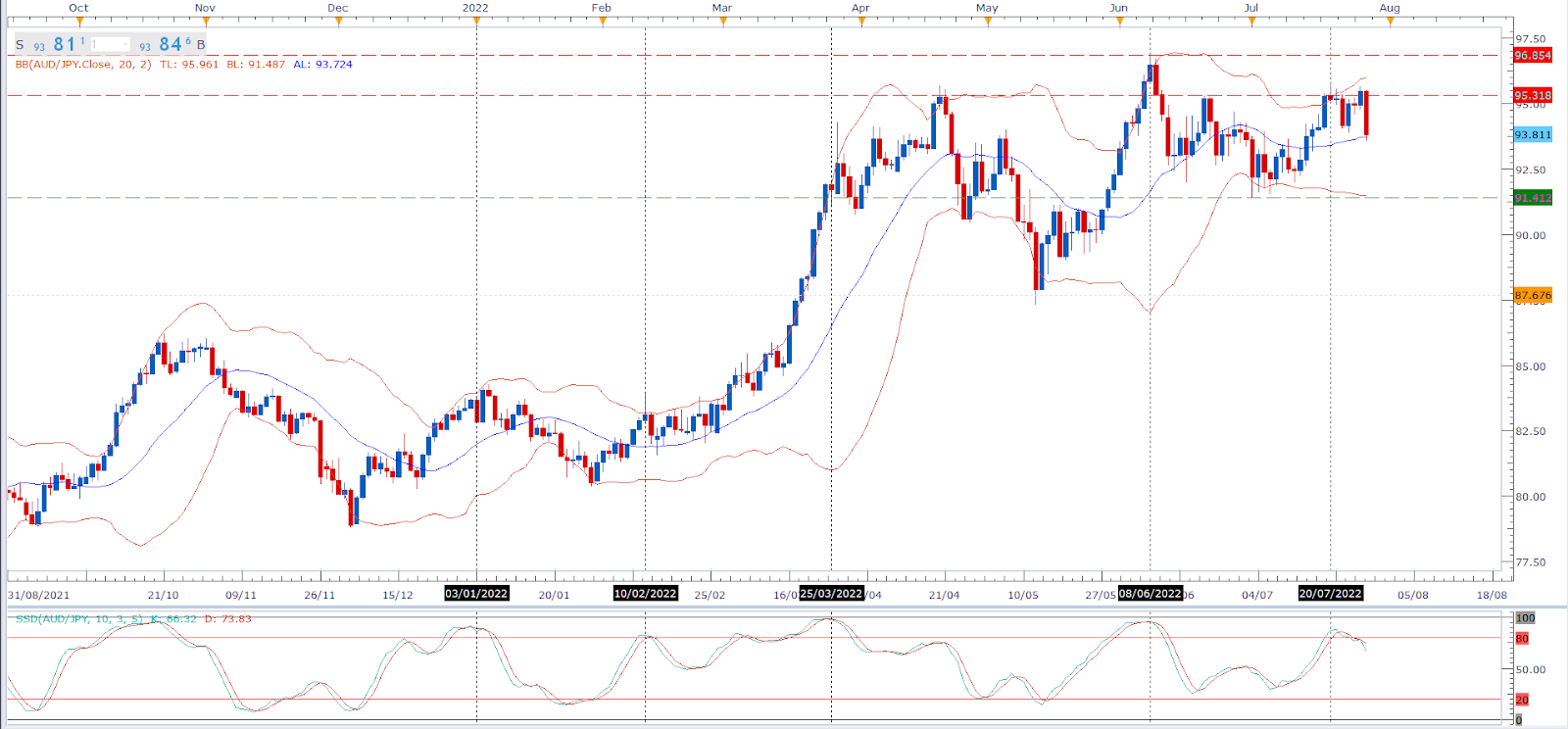Click the 85.00 price axis label
The height and width of the screenshot is (729, 1568).
[1530, 366]
